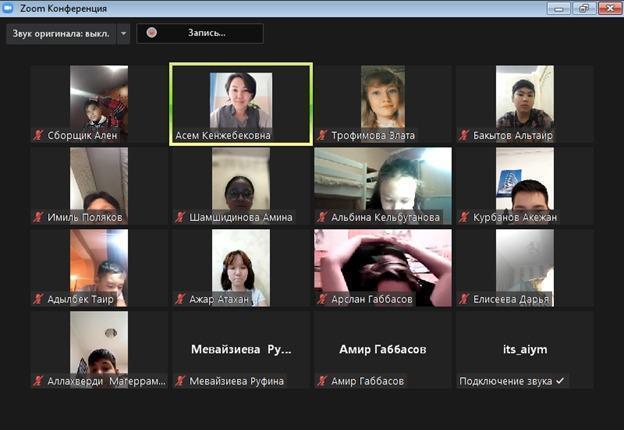
Task: Click muted mic icon for Шамшидинова Амина
Action: coord(180,217)
